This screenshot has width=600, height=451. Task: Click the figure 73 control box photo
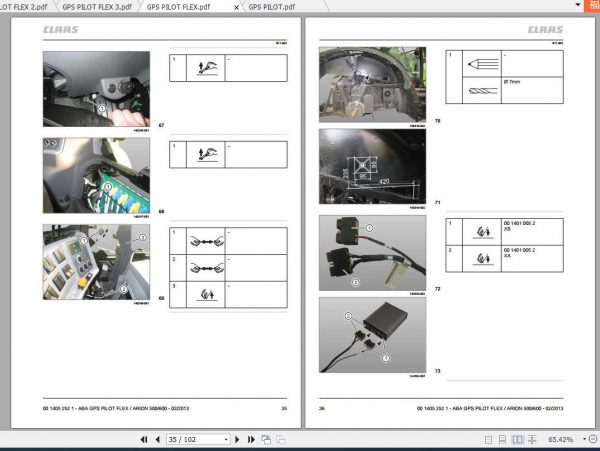(372, 335)
